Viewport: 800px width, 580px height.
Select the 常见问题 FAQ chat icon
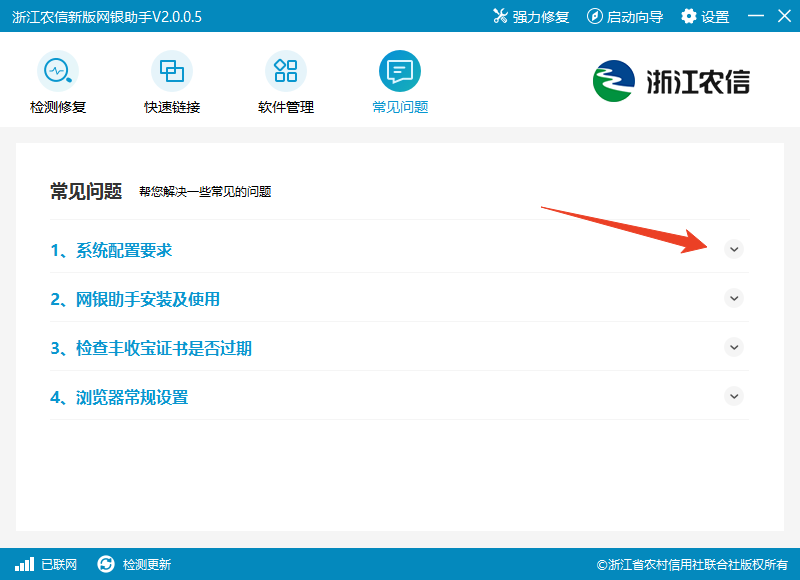[400, 71]
